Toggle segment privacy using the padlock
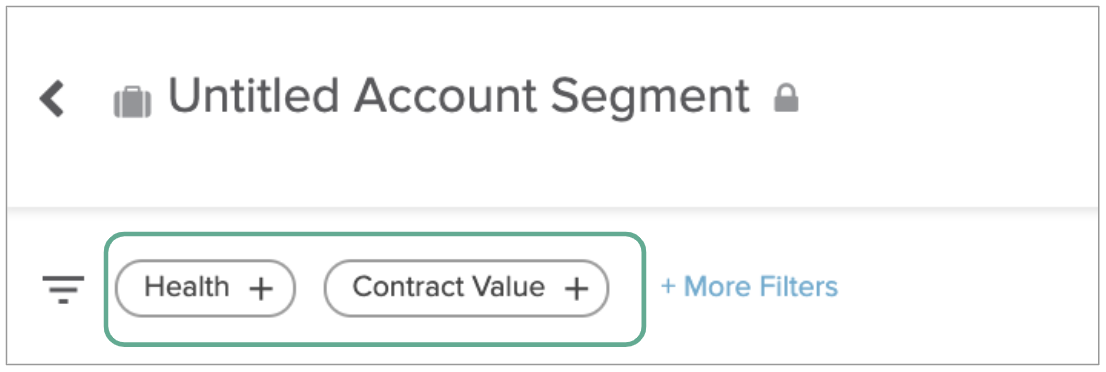 (786, 98)
